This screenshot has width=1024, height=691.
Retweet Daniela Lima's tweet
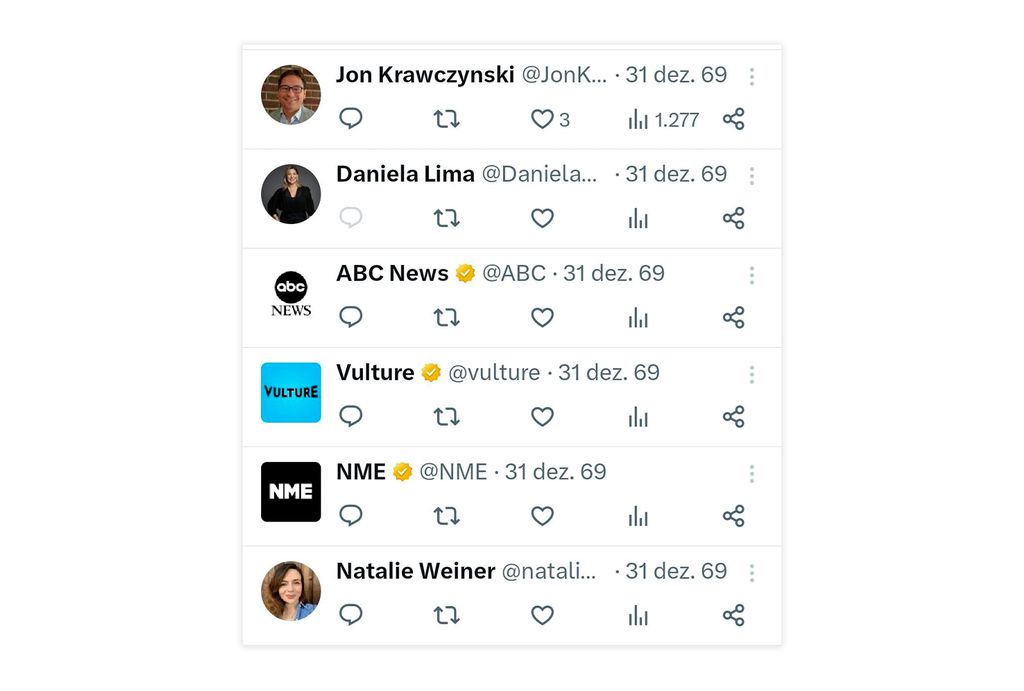click(447, 218)
